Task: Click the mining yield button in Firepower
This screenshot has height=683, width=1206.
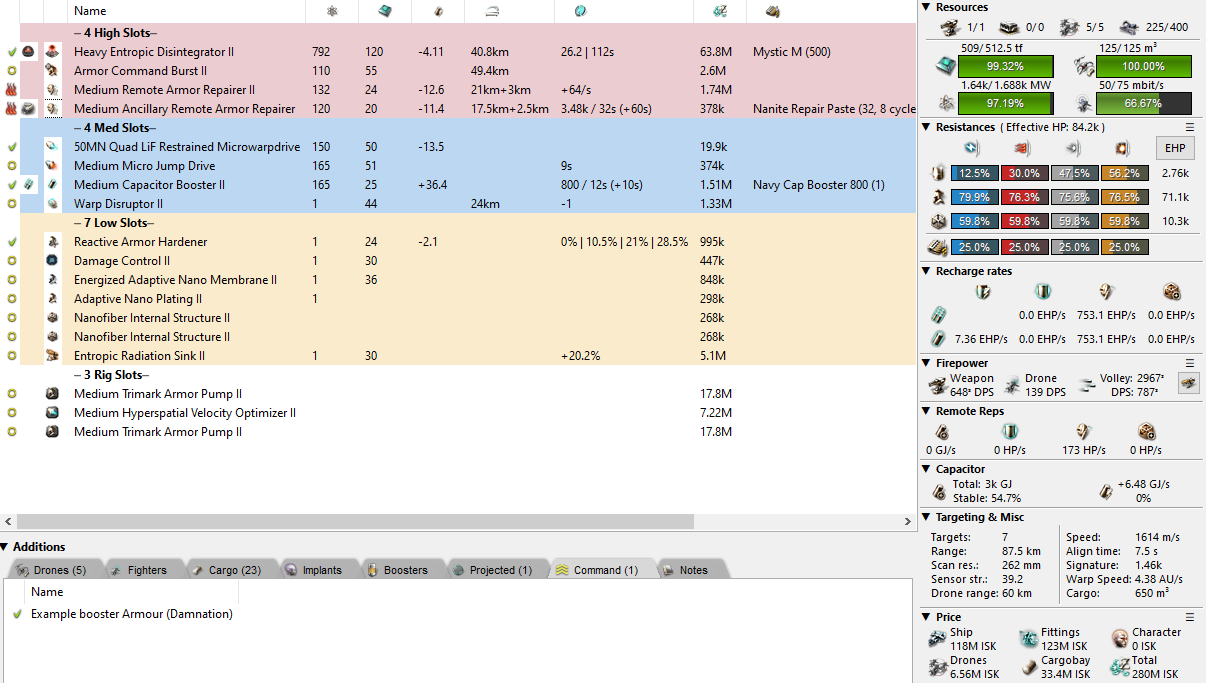Action: pyautogui.click(x=1188, y=382)
